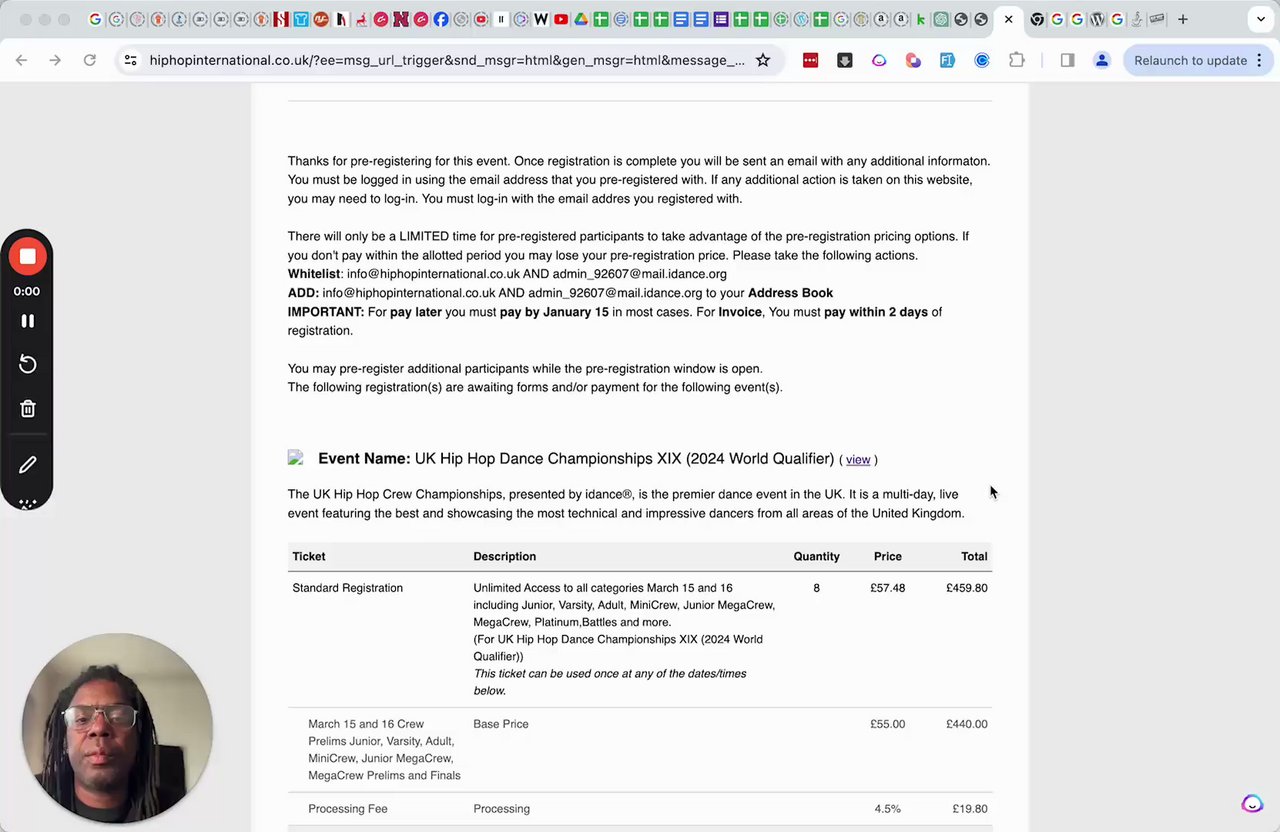This screenshot has height=832, width=1280.
Task: Open the purple ring extension icon
Action: (x=879, y=60)
